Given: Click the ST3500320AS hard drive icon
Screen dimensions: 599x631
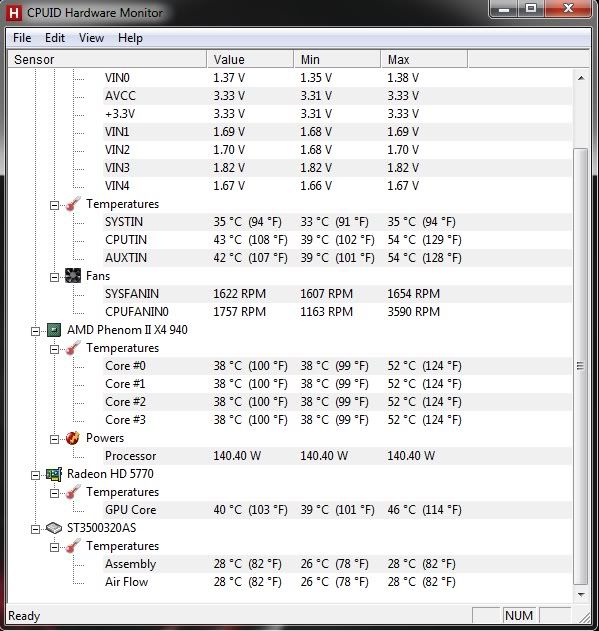Looking at the screenshot, I should (54, 528).
